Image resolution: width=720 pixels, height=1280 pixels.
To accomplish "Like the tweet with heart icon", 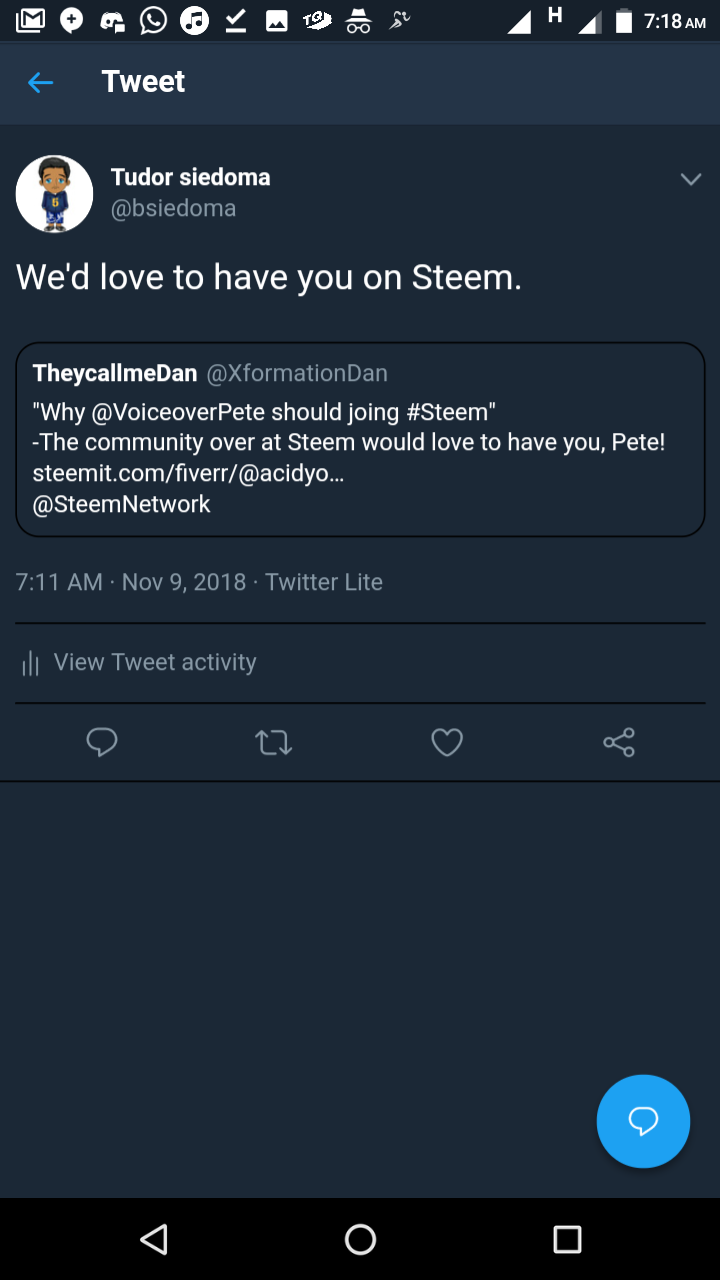I will click(447, 742).
